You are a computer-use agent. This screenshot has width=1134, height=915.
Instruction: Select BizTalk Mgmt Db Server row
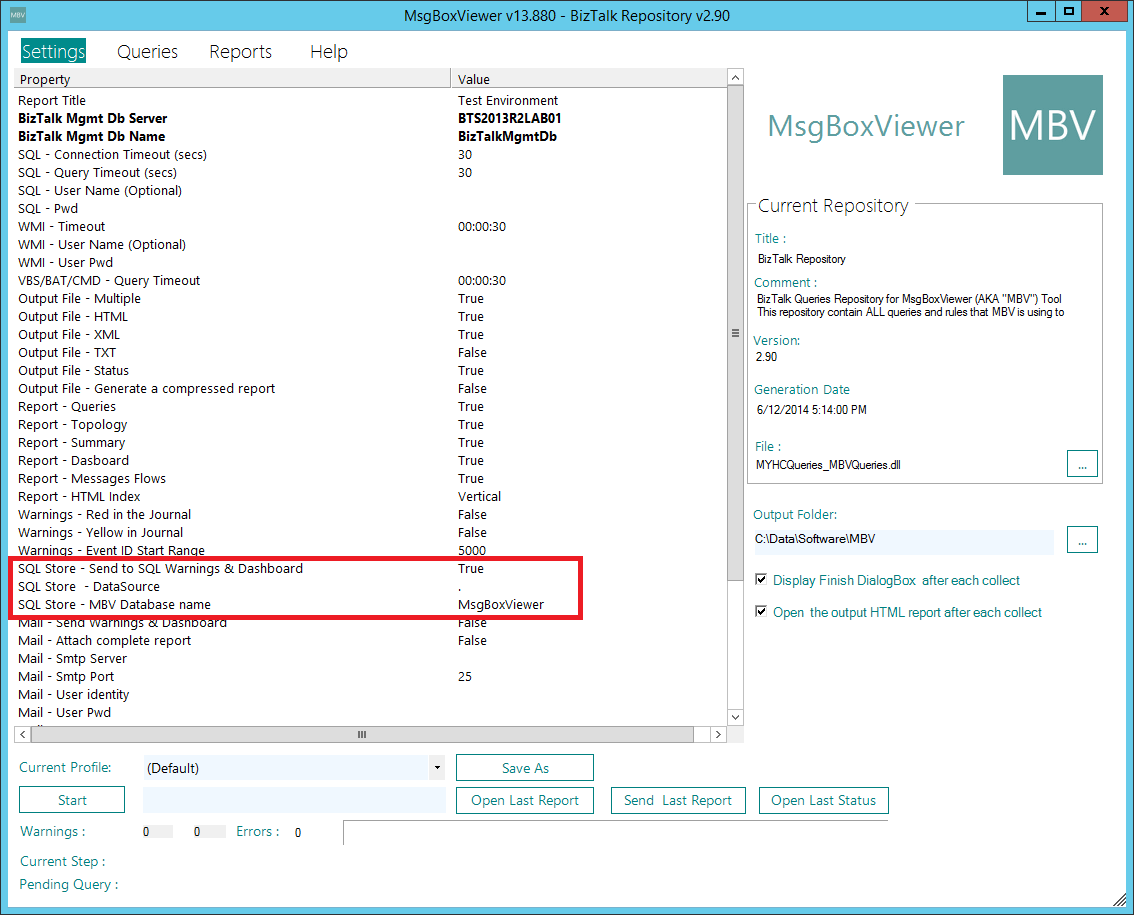(x=370, y=119)
